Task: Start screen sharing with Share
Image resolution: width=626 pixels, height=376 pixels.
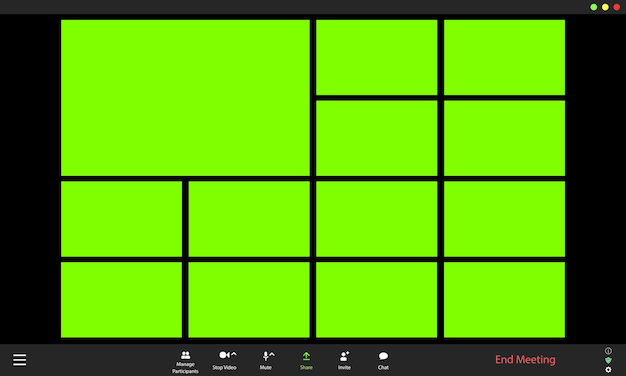Action: pyautogui.click(x=306, y=360)
